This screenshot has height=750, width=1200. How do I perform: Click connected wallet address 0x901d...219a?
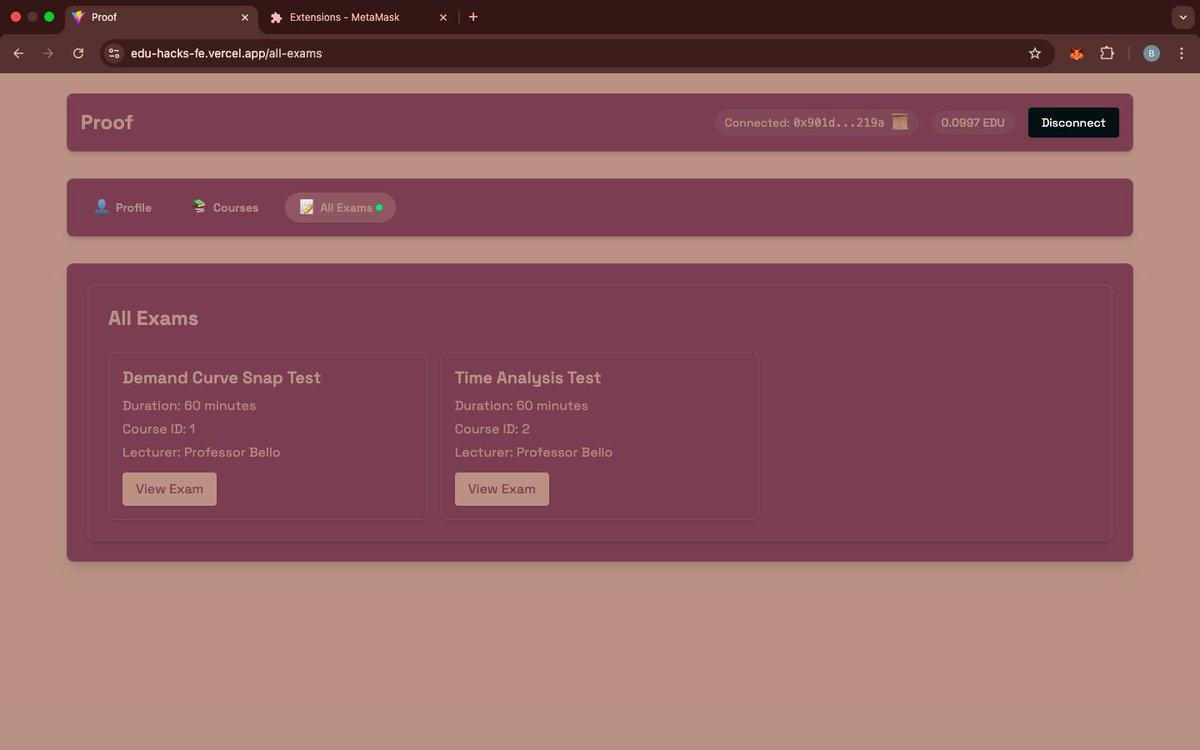[x=838, y=123]
